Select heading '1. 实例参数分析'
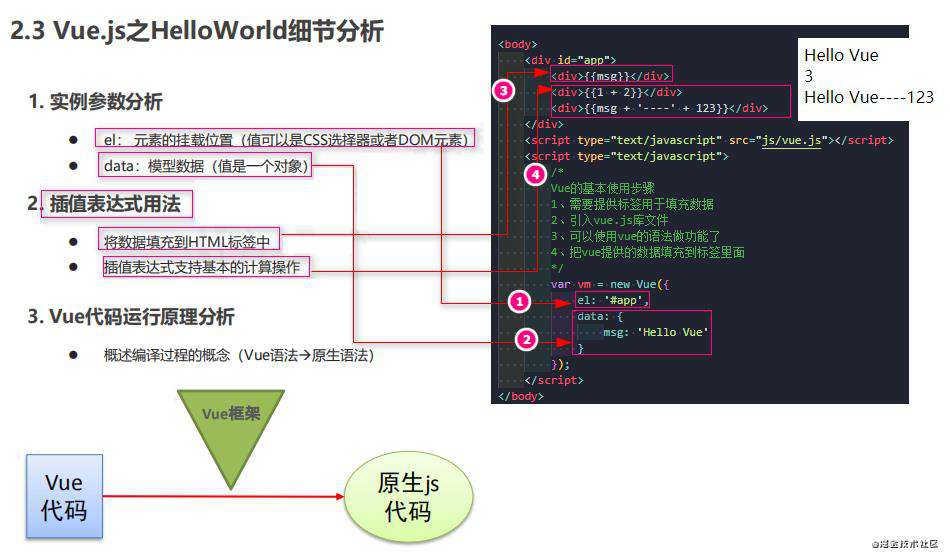 tap(95, 101)
